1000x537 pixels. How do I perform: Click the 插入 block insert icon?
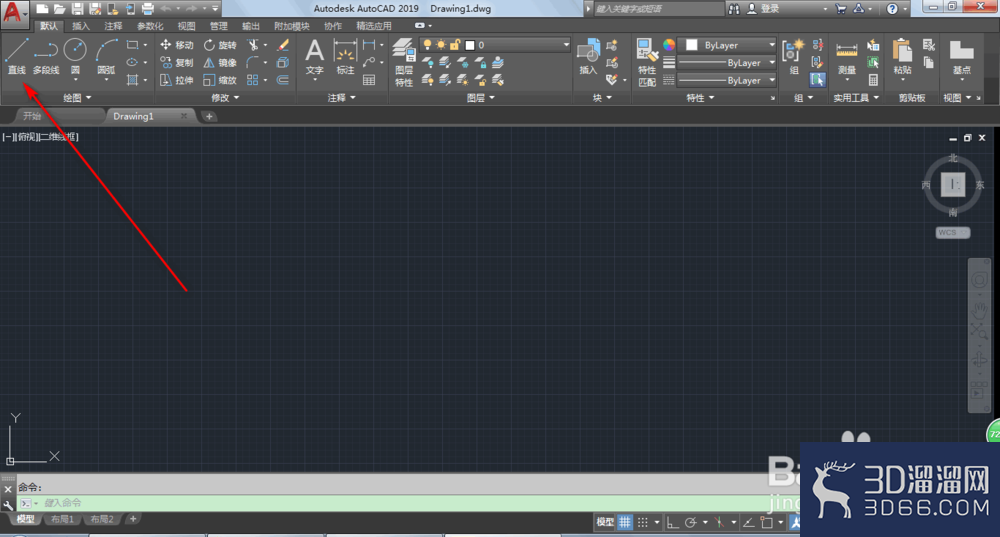coord(588,56)
